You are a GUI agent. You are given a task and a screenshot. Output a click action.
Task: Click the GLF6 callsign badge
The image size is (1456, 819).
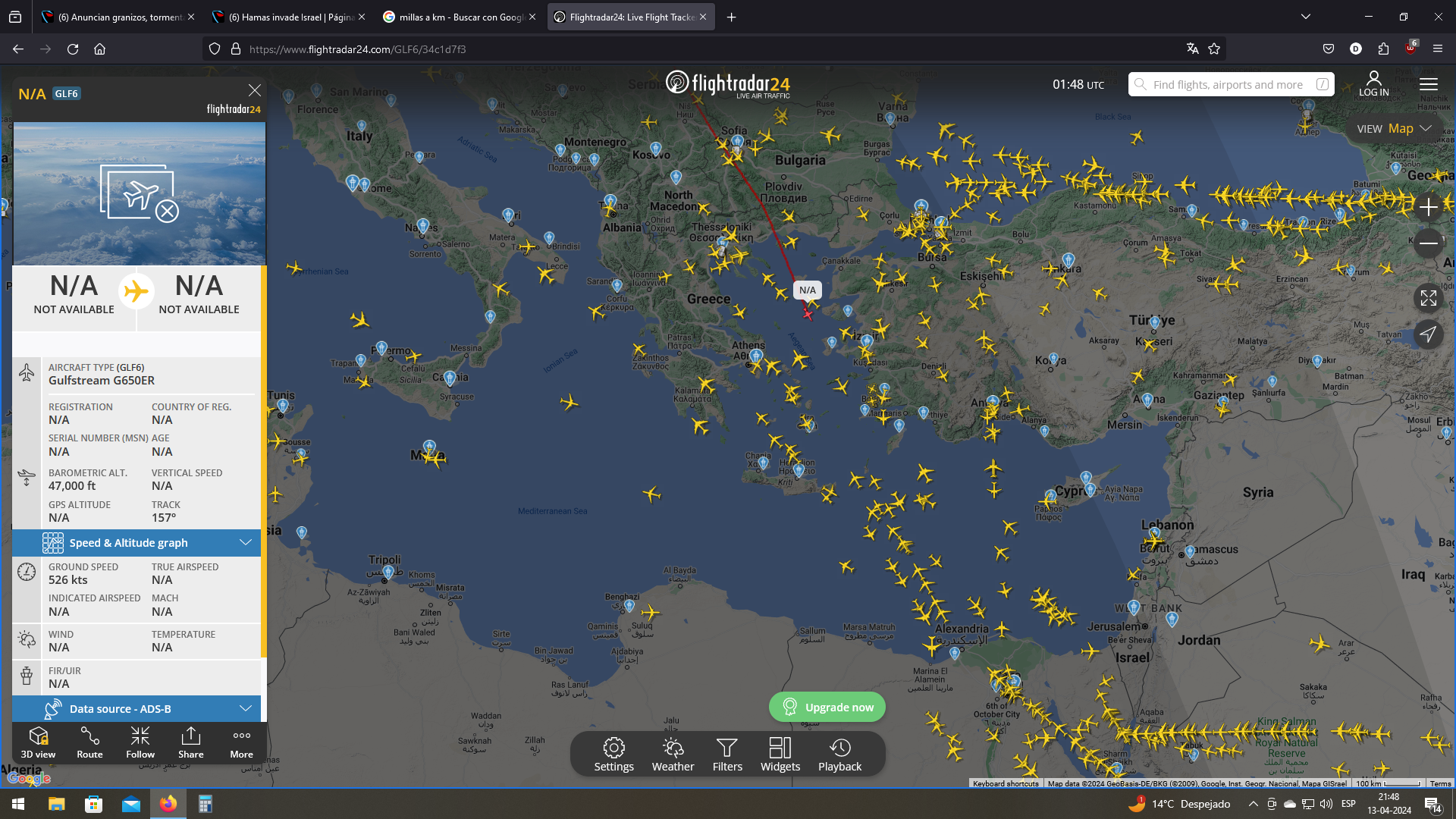point(67,94)
